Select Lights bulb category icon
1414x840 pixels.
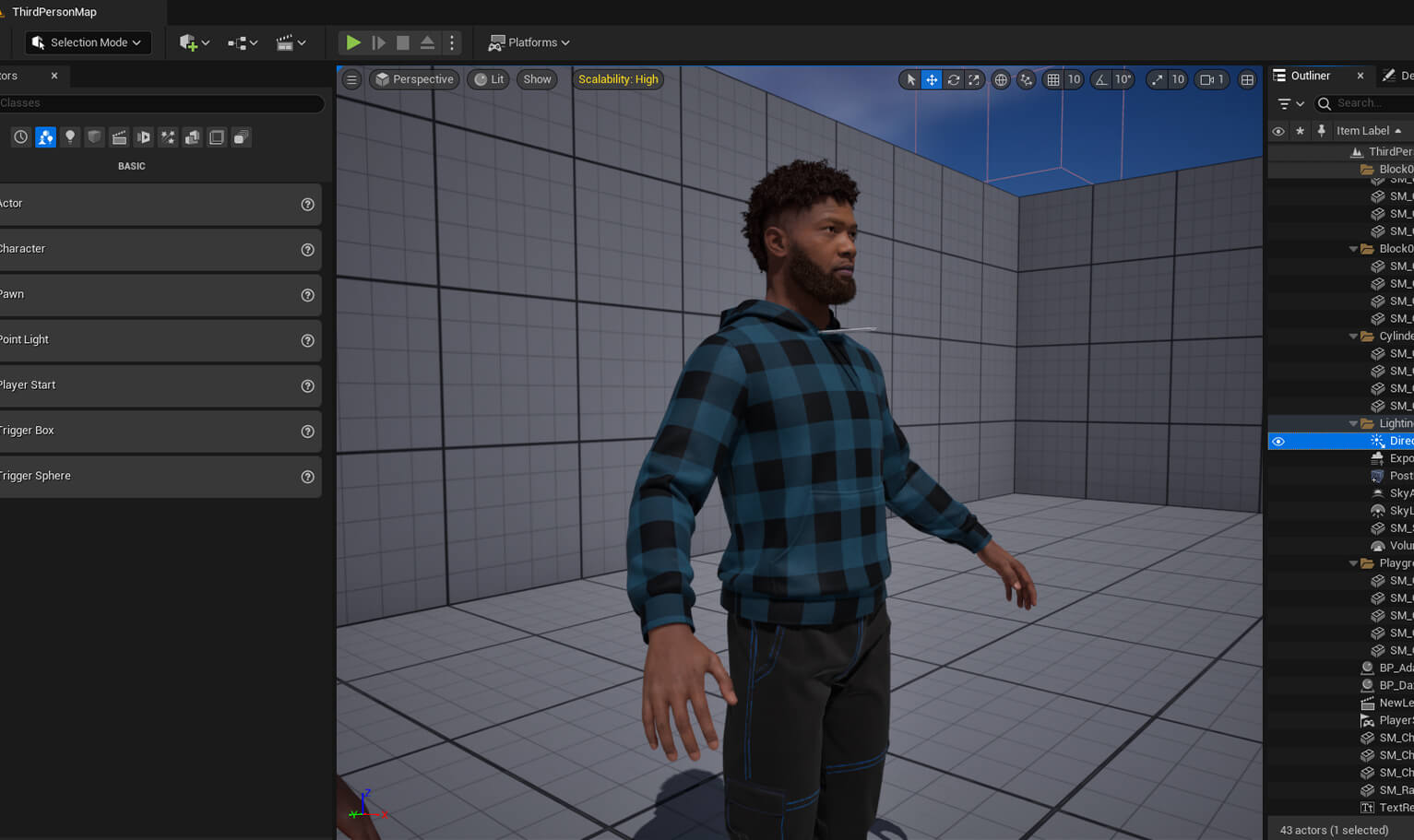coord(70,137)
